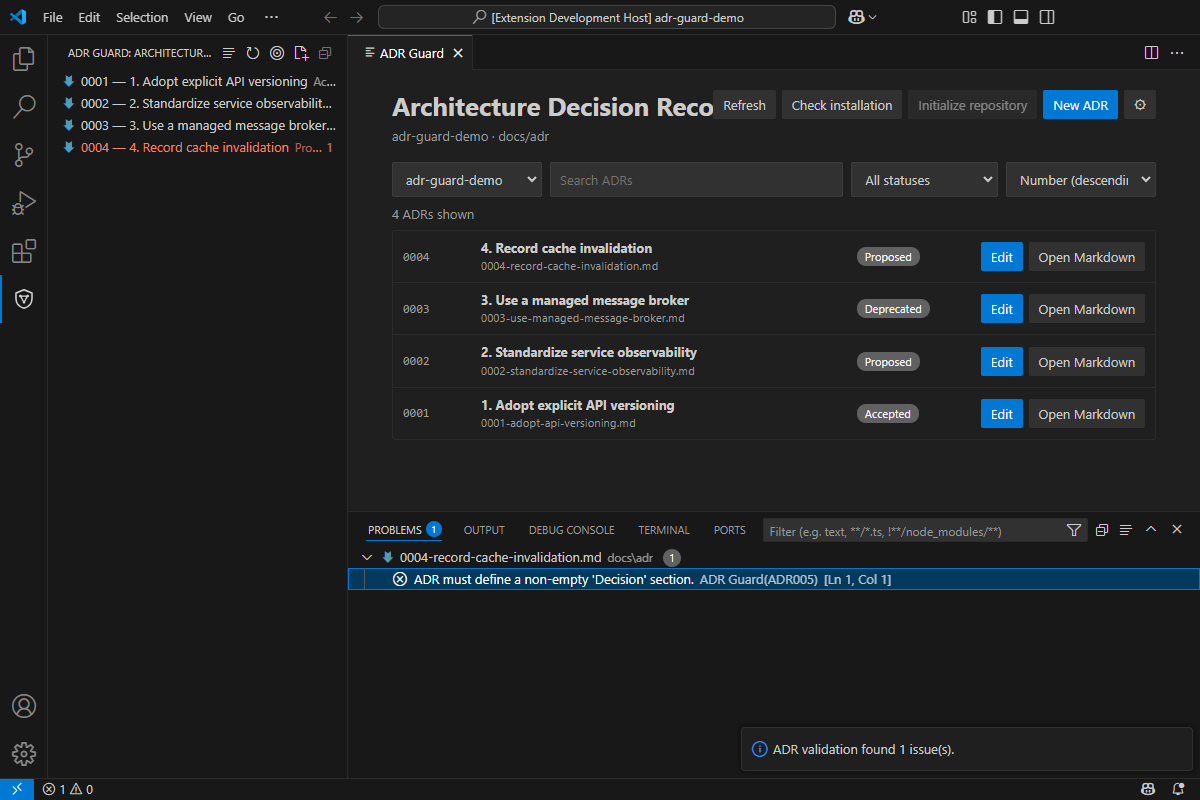The height and width of the screenshot is (800, 1200).
Task: Edit ADR 0002 Standardize service observability
Action: tap(1002, 362)
